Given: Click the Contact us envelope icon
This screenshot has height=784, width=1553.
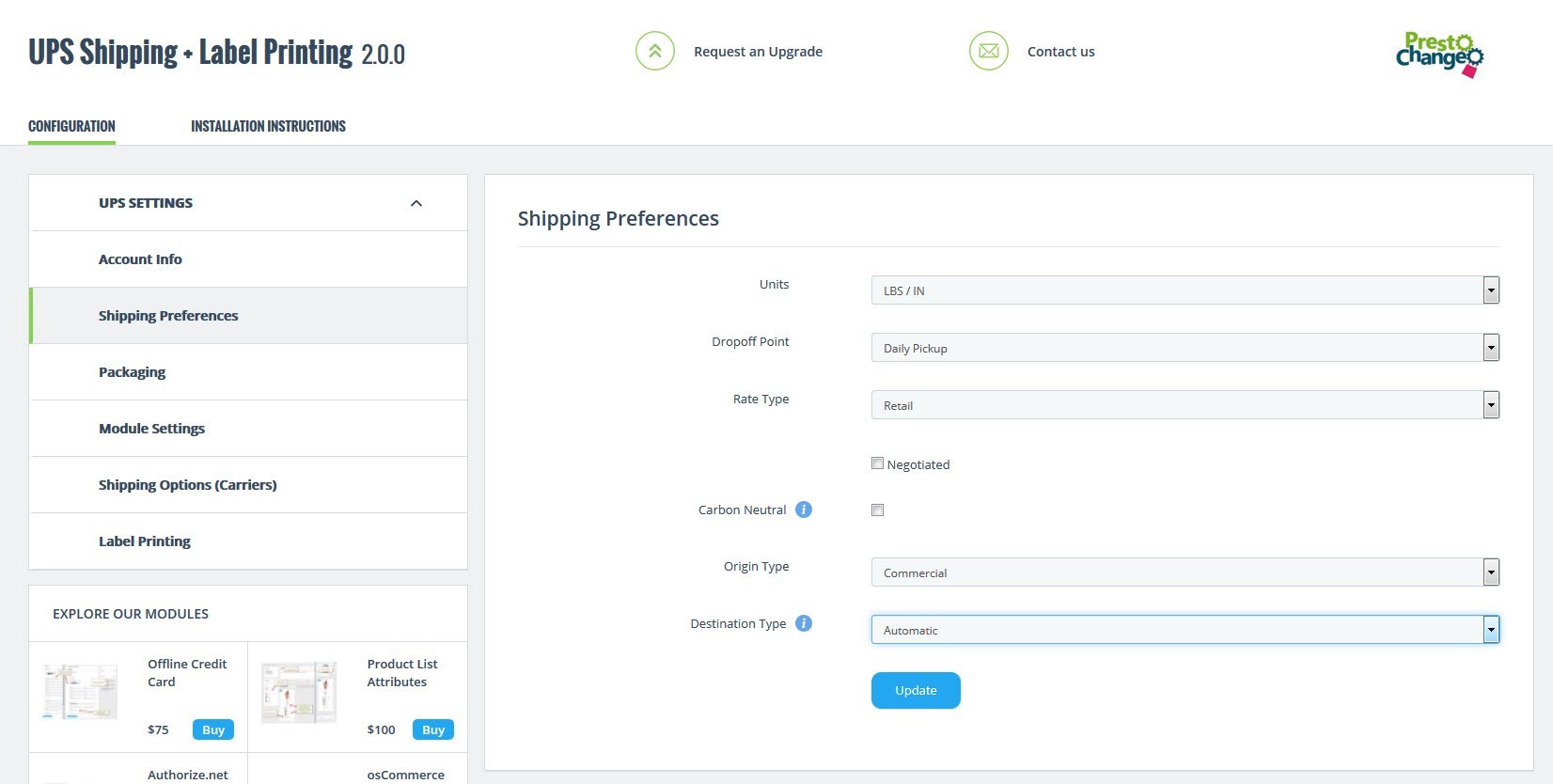Looking at the screenshot, I should pyautogui.click(x=989, y=51).
